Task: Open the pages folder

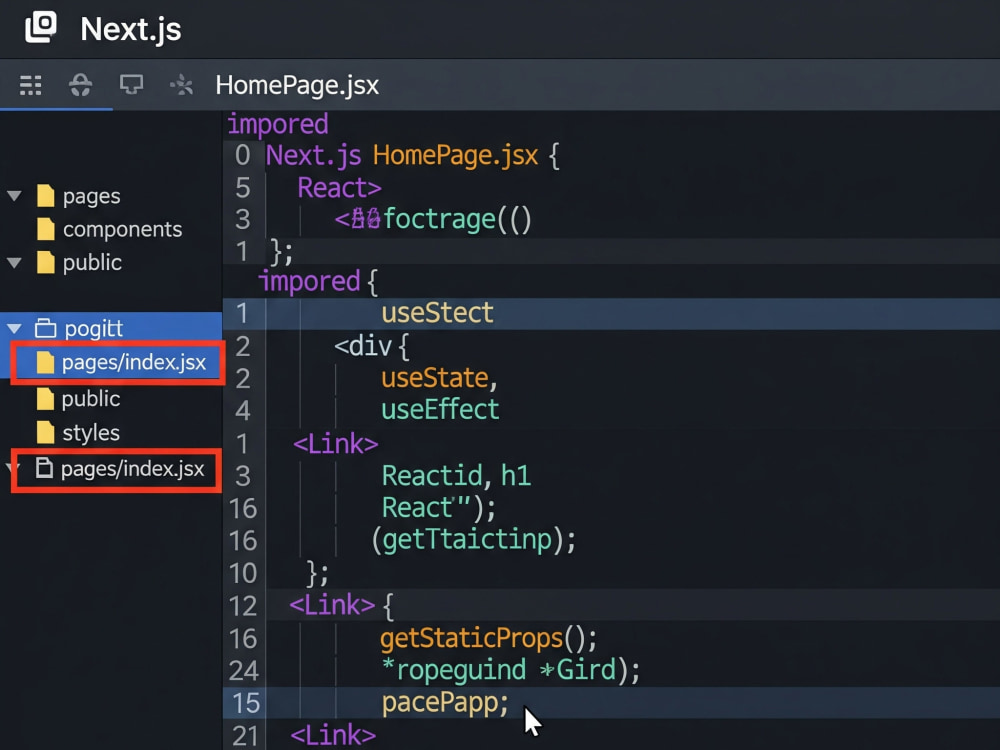Action: point(91,196)
